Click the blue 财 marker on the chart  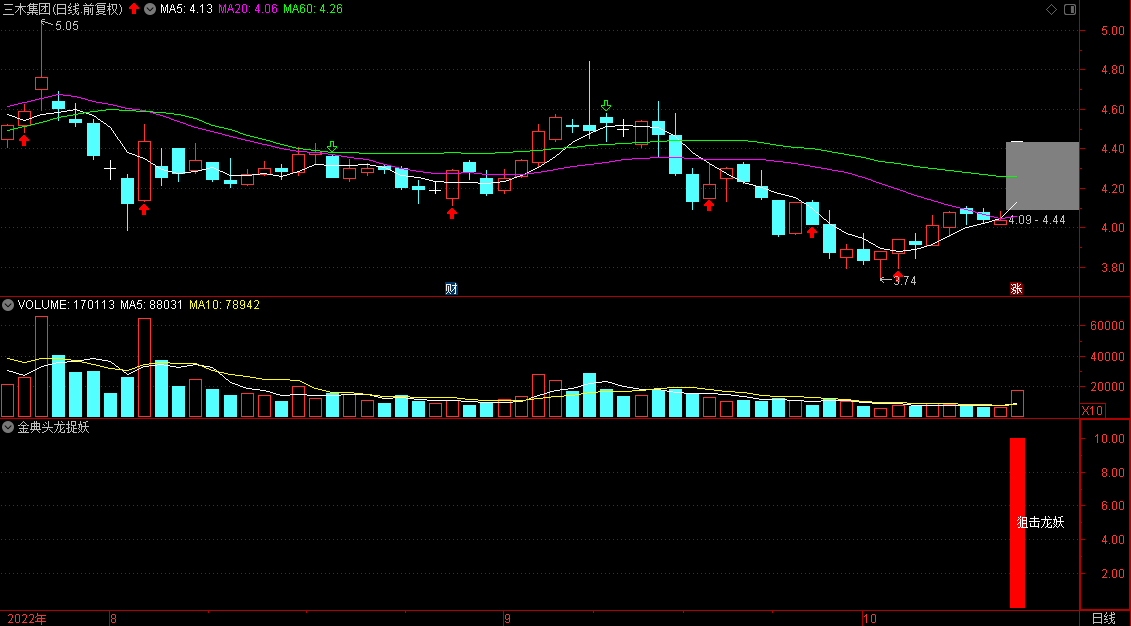452,288
